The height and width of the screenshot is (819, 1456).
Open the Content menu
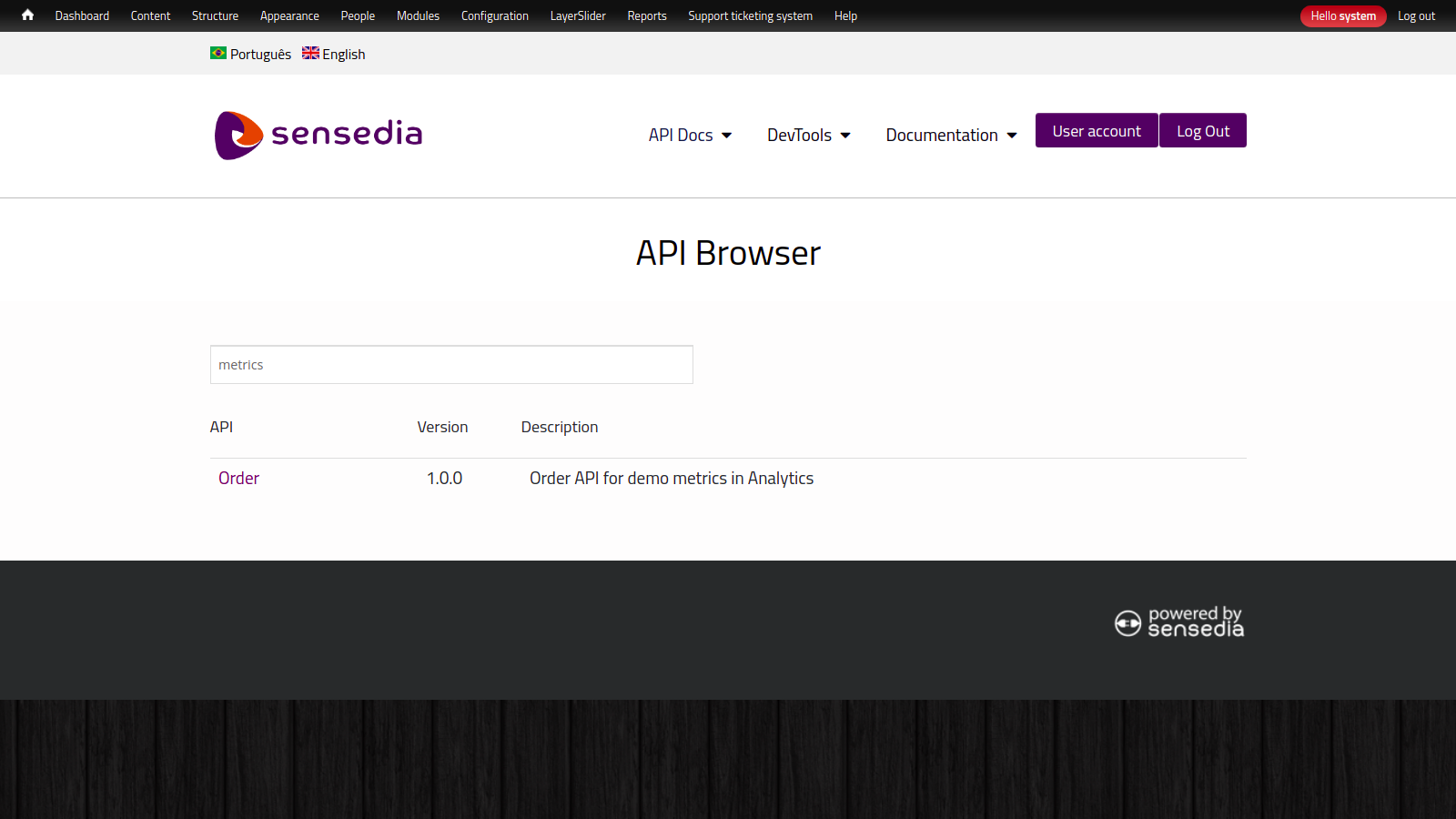150,15
